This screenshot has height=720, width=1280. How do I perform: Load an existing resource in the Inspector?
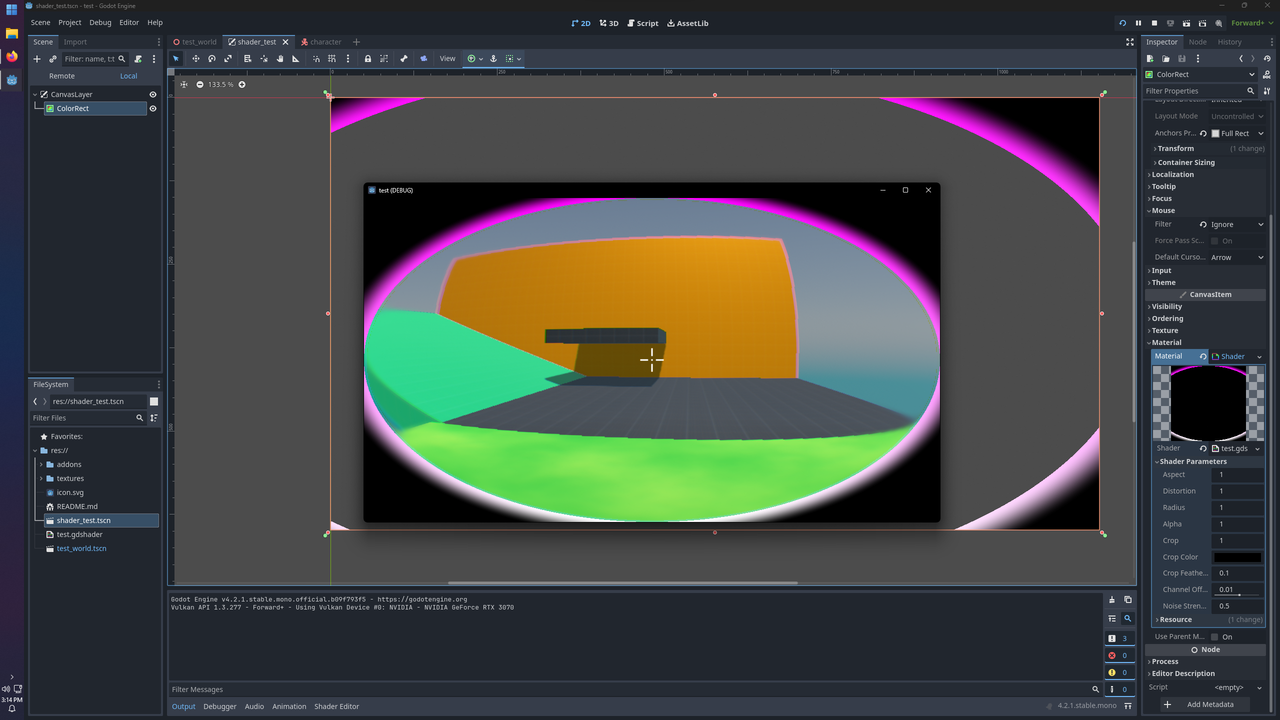(x=1166, y=59)
